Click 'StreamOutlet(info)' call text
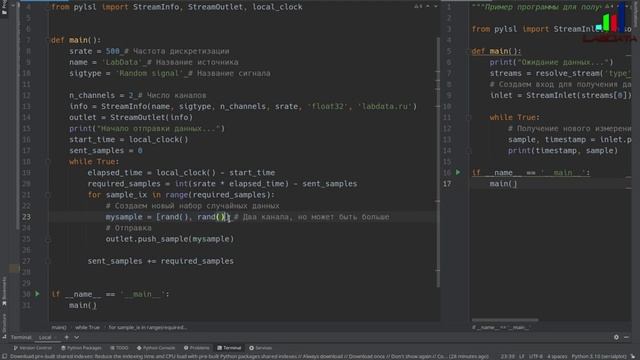The width and height of the screenshot is (640, 360). tap(151, 118)
